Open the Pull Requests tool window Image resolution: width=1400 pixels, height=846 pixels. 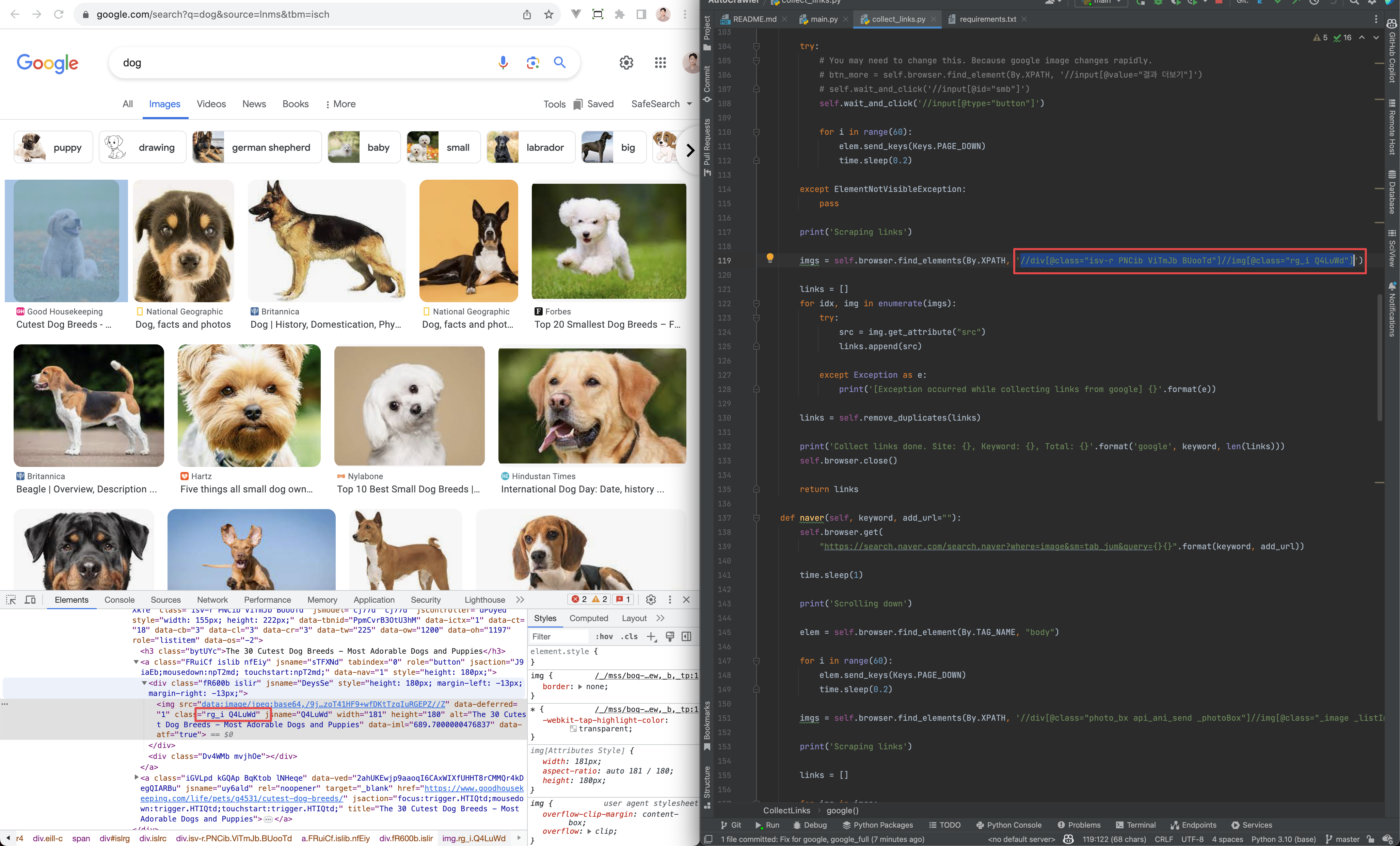707,147
